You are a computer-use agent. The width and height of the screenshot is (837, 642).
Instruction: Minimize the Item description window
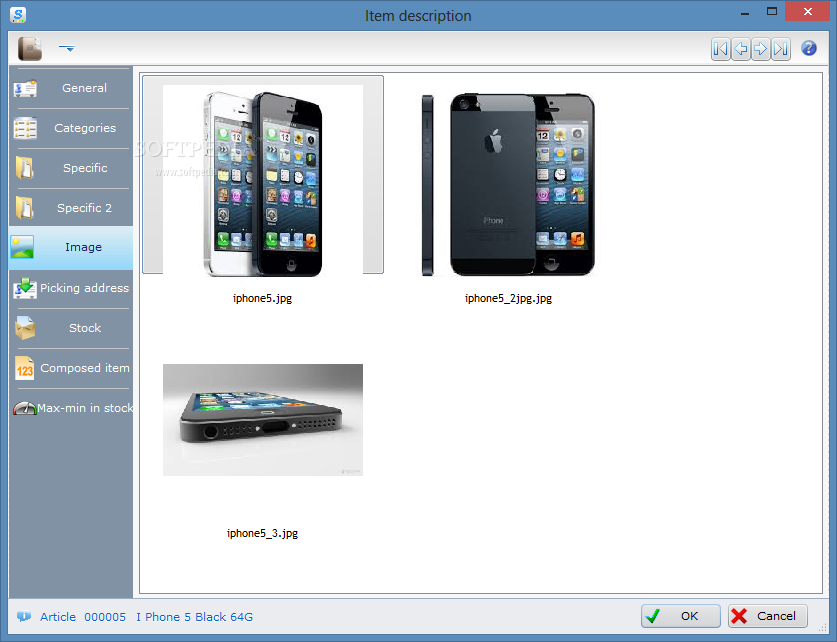[x=745, y=12]
